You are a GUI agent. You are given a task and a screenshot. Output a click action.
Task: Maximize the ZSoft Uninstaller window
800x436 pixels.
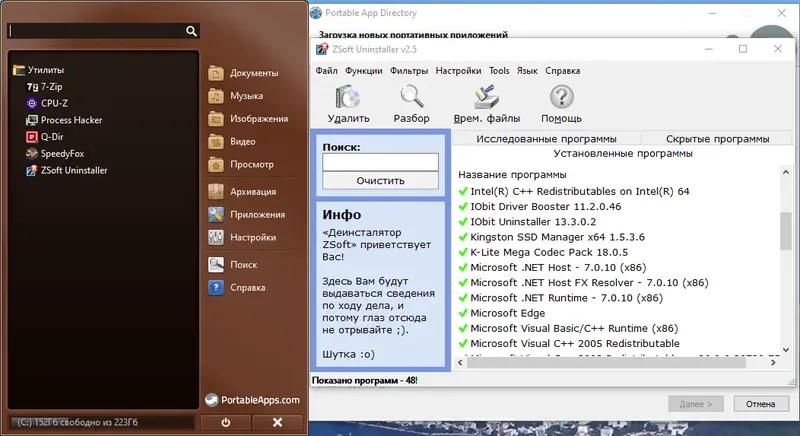click(x=743, y=49)
